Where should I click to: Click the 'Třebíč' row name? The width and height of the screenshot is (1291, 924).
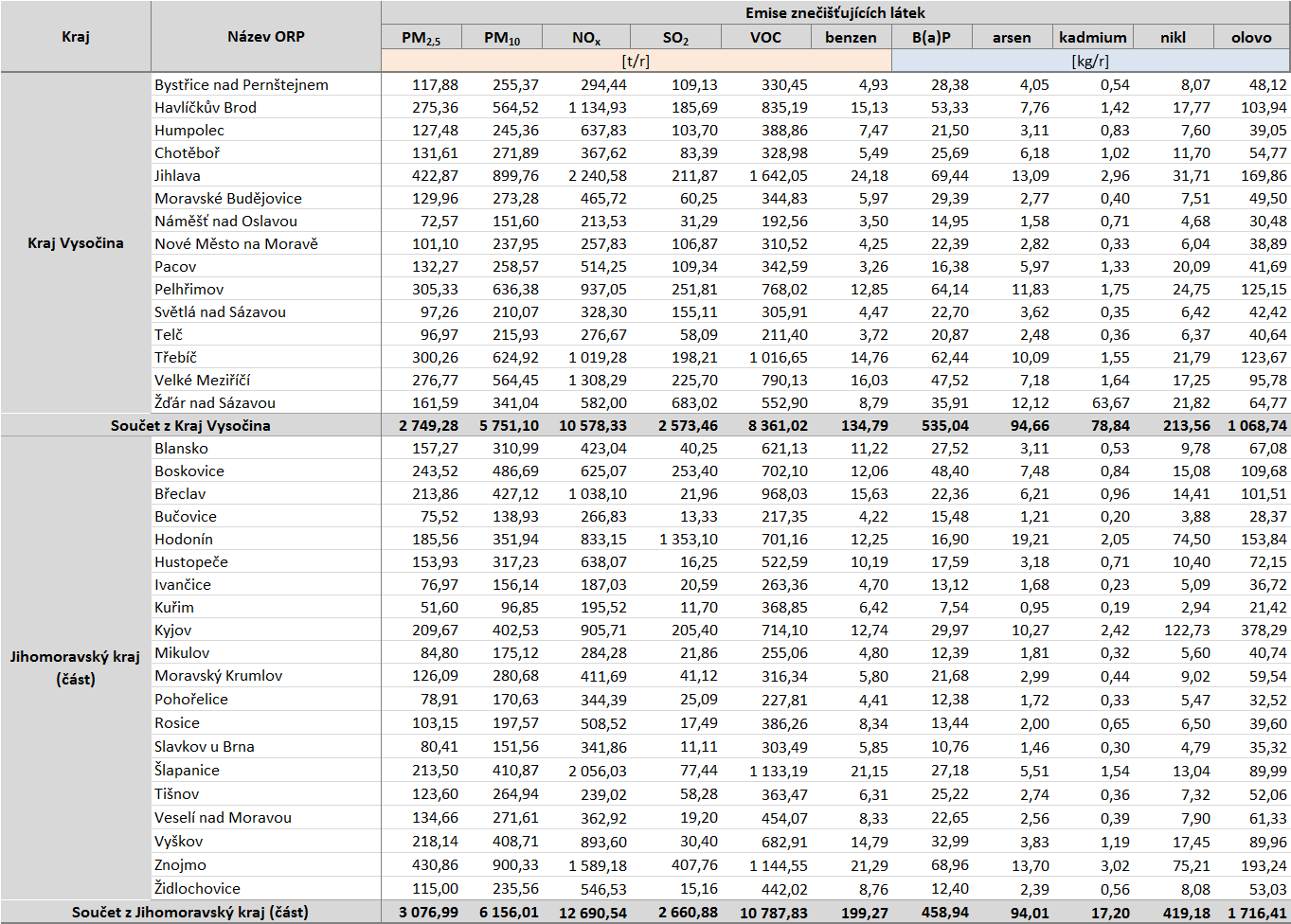[x=176, y=357]
